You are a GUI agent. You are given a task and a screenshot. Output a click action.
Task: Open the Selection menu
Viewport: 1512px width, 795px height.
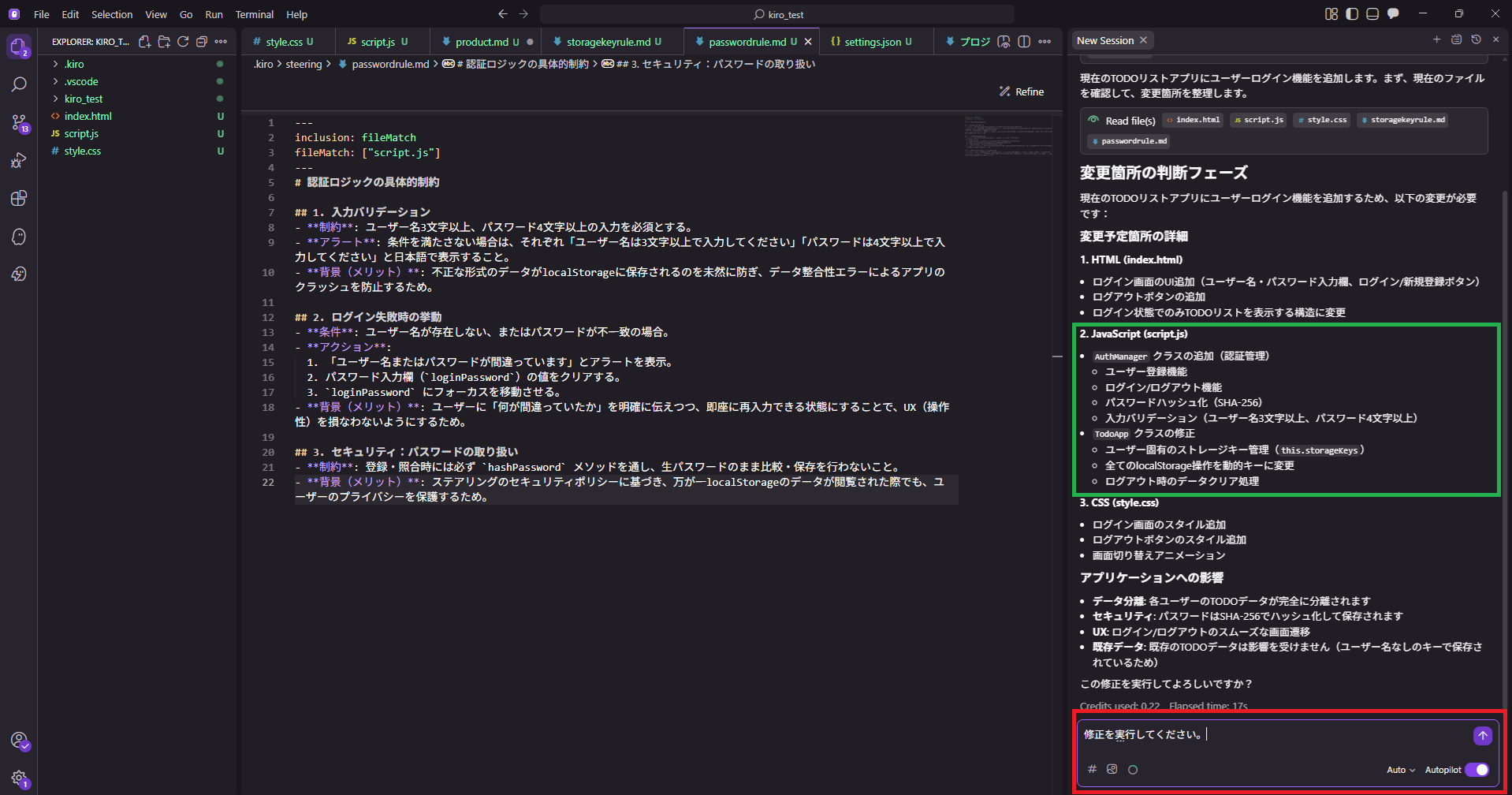[x=111, y=14]
